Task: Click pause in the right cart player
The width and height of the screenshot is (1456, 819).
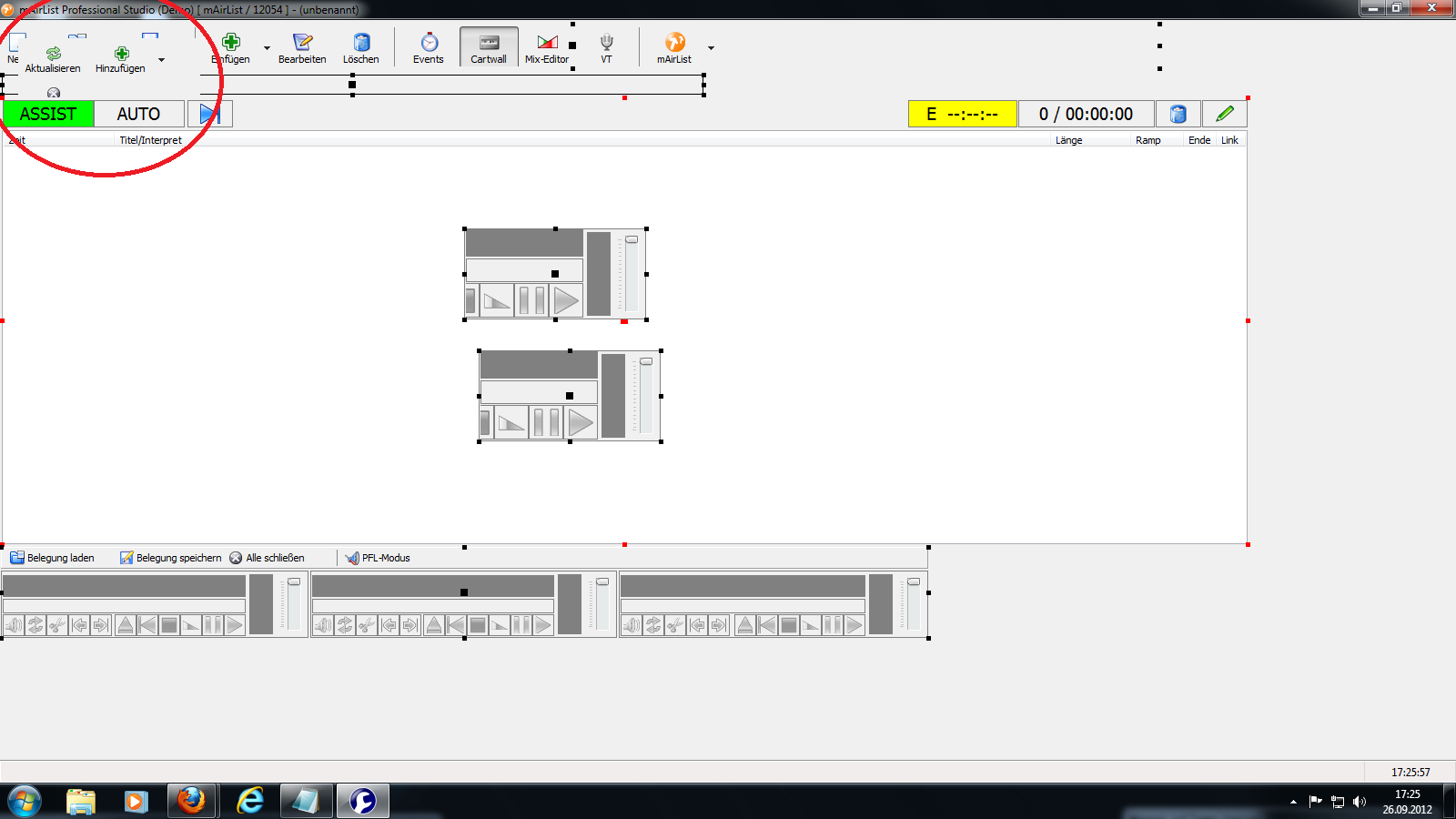Action: click(833, 625)
